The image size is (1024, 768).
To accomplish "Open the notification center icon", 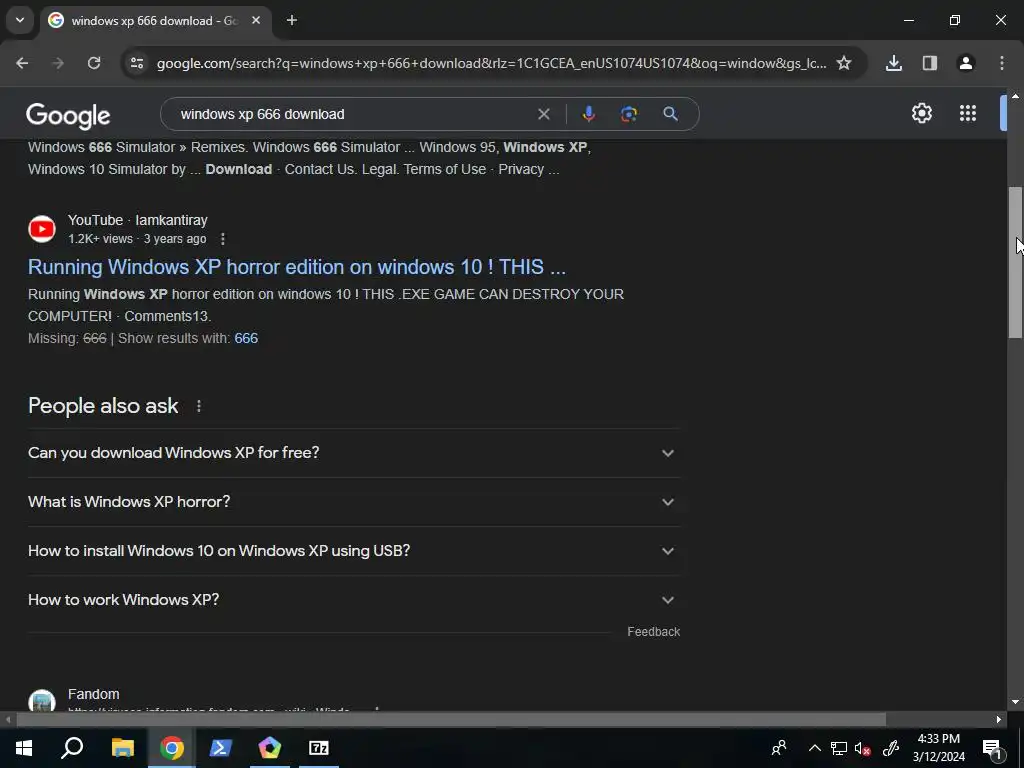I will tap(992, 748).
